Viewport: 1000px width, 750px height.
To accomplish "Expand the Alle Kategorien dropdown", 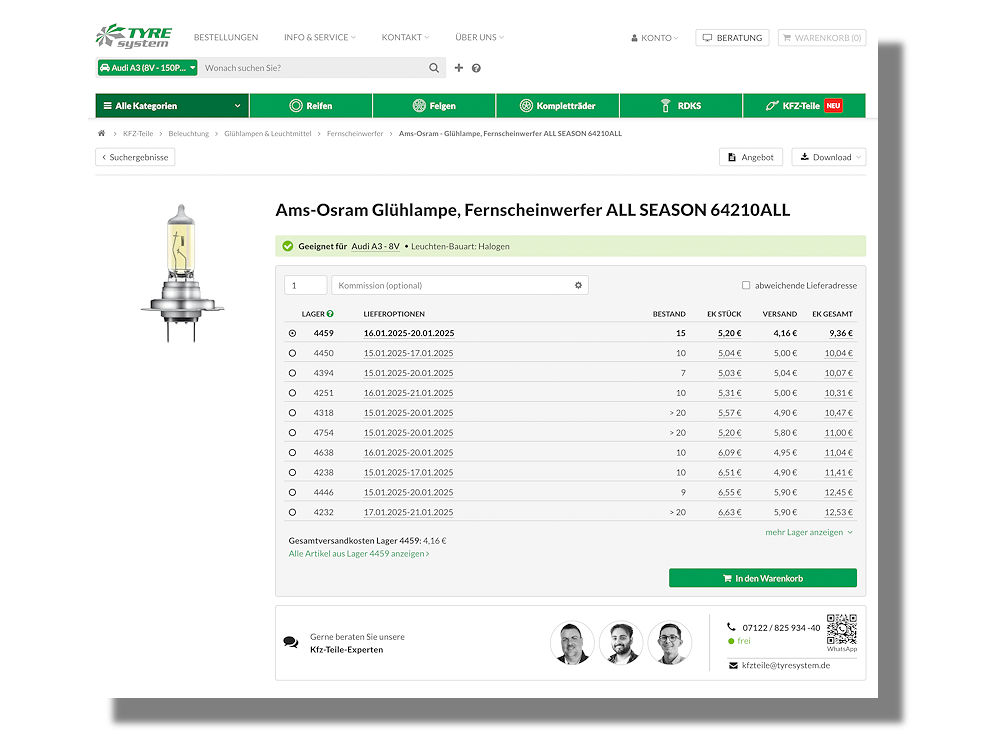I will point(172,106).
